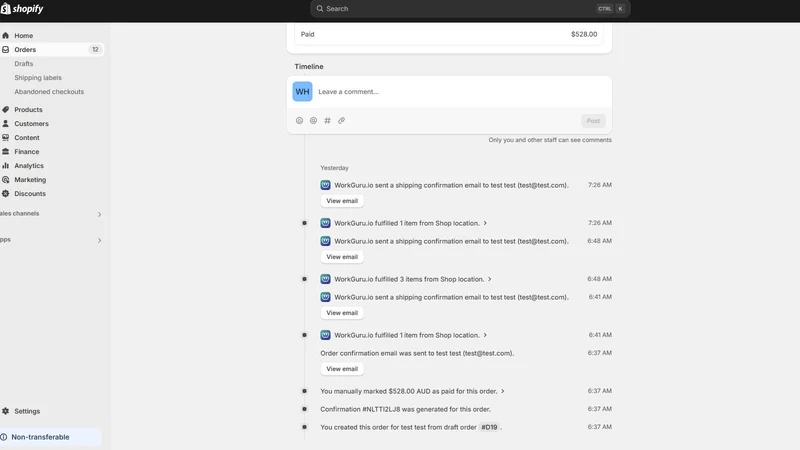Click the Customers person icon
This screenshot has height=450, width=800.
(x=6, y=123)
